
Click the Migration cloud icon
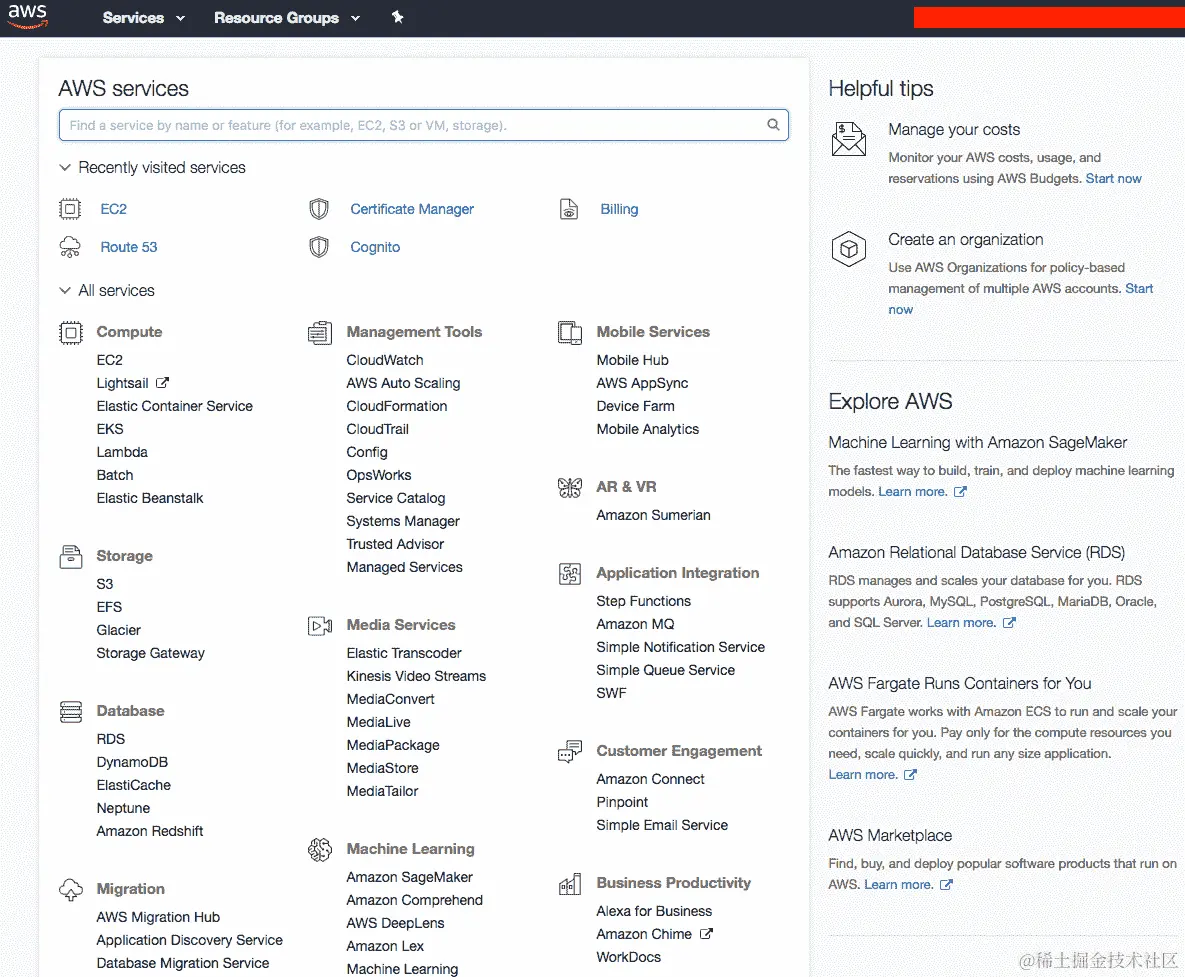pos(71,889)
